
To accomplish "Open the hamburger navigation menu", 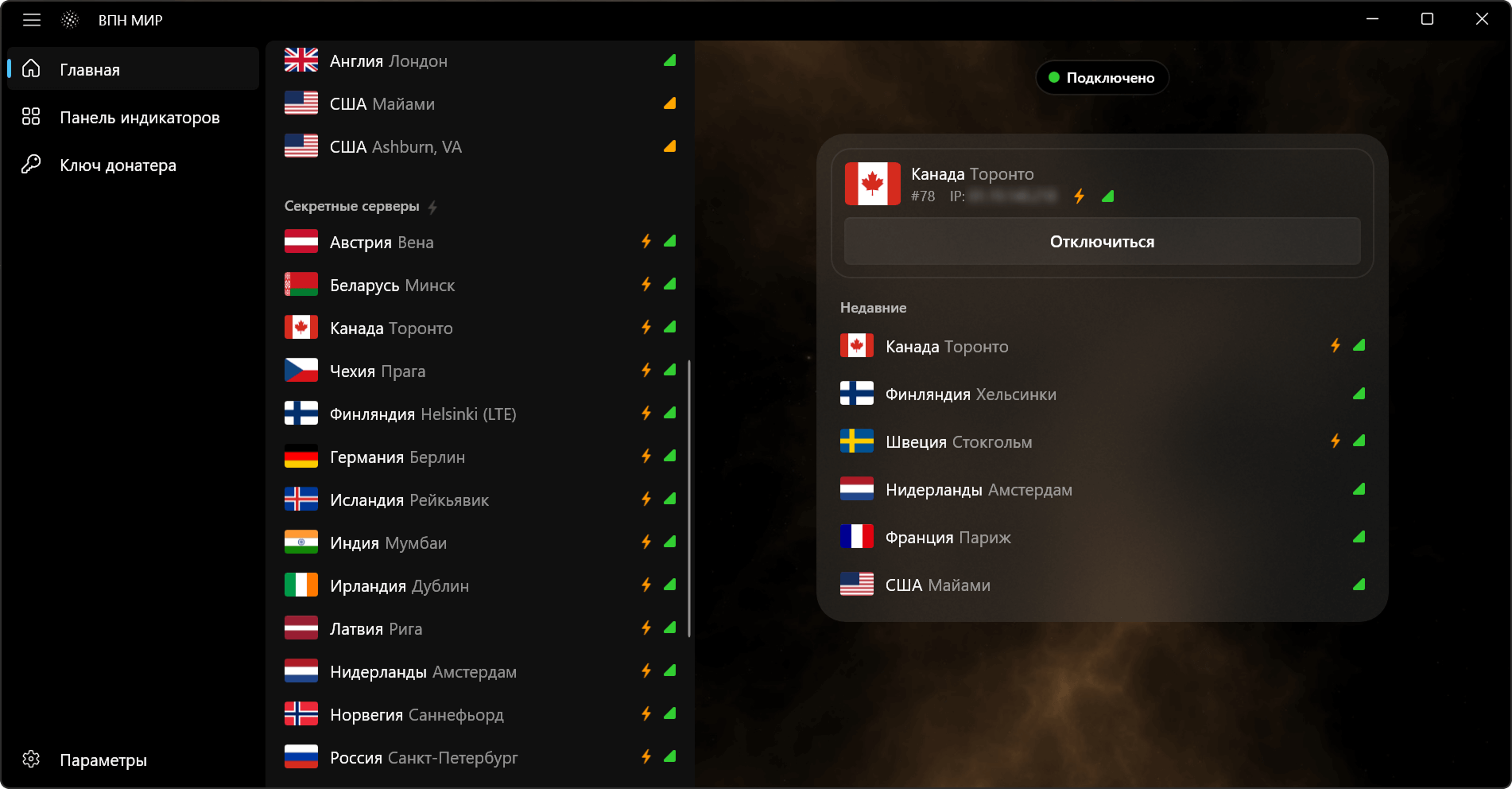I will 32,20.
